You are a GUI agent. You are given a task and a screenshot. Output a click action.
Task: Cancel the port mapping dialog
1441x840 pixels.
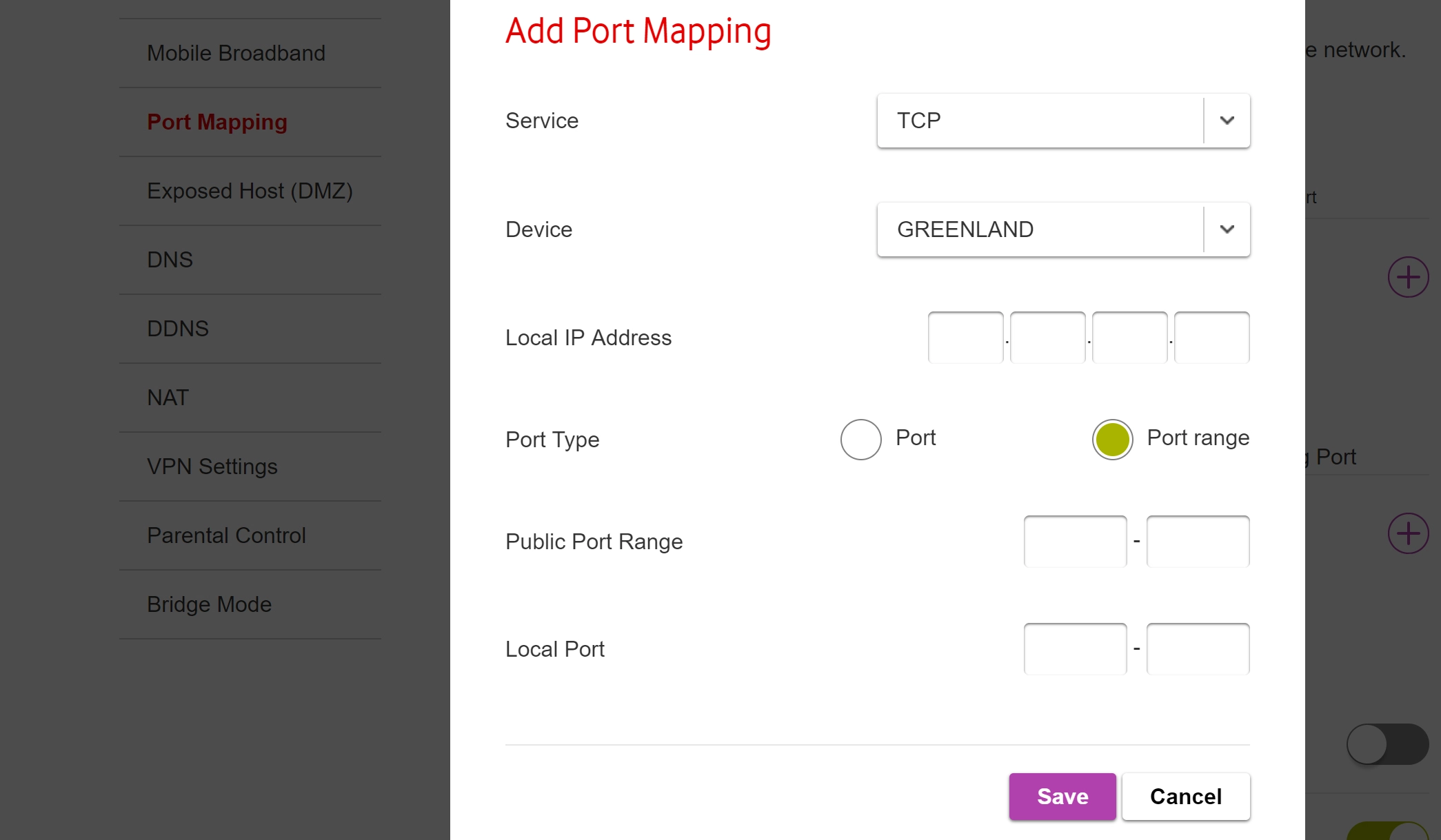click(1185, 797)
